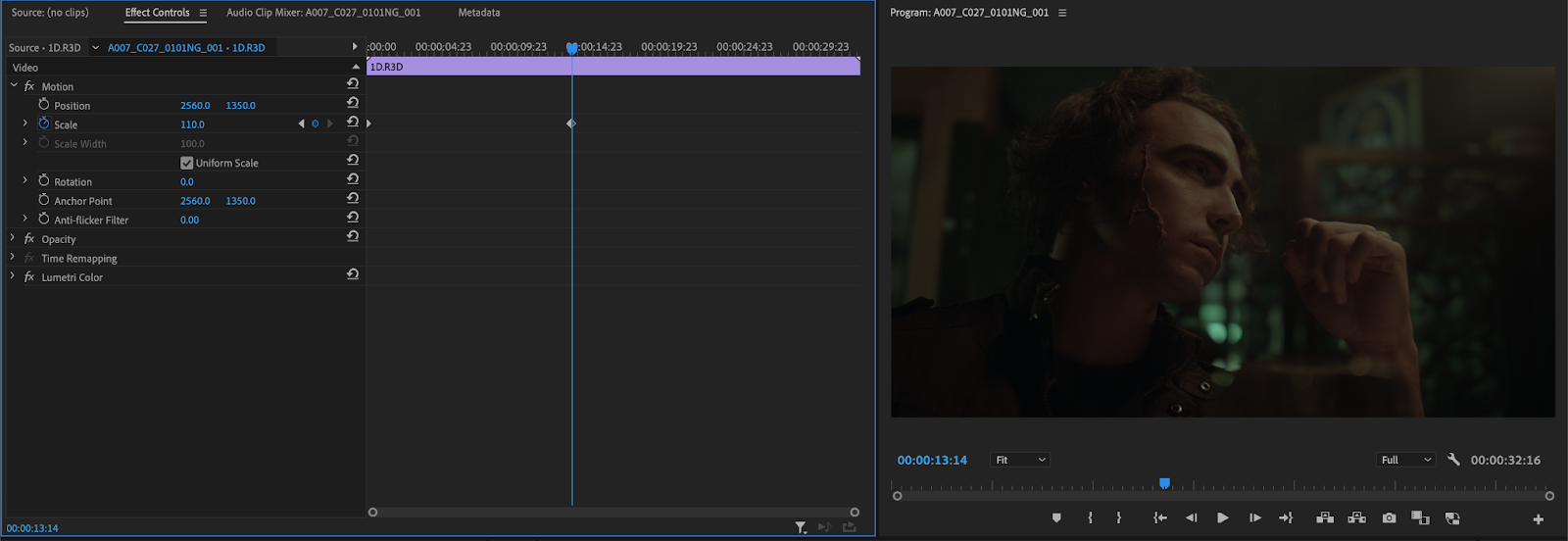1568x541 pixels.
Task: Reset the Position parameter
Action: 353,103
